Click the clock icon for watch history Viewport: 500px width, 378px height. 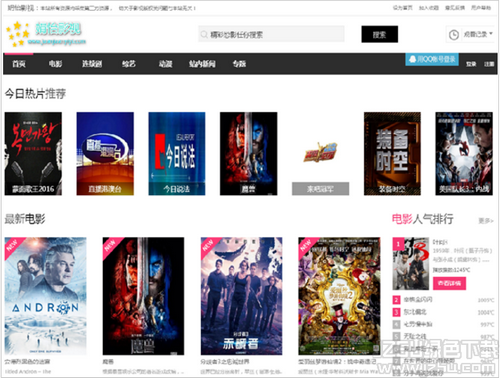pyautogui.click(x=454, y=35)
